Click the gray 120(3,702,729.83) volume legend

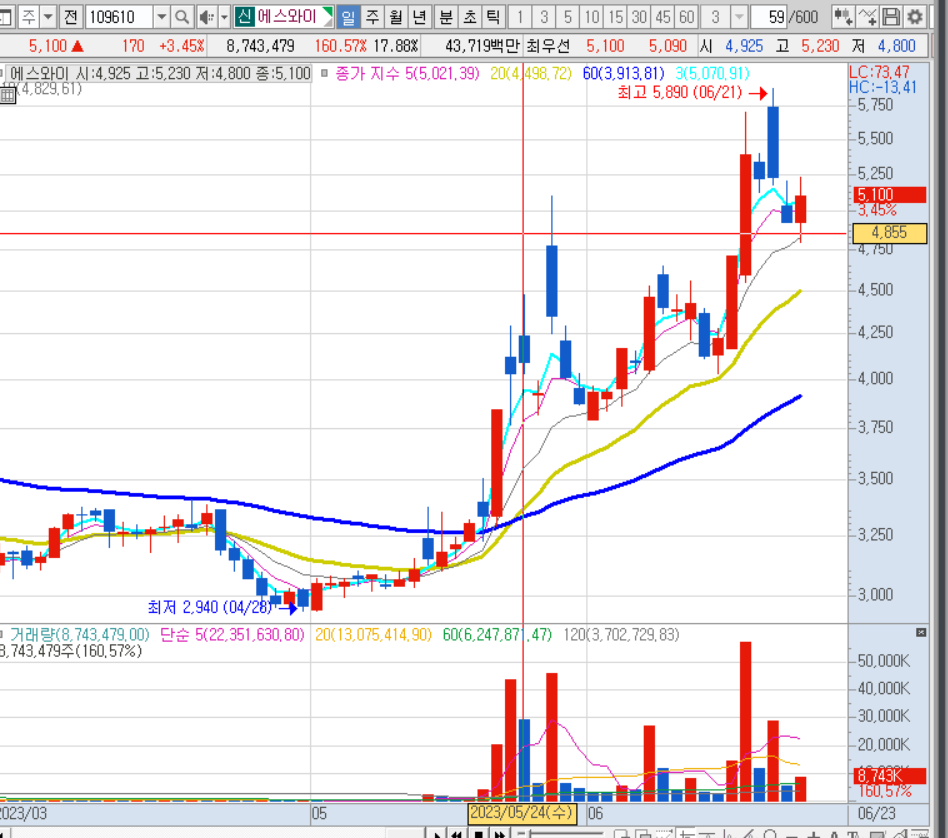point(621,635)
